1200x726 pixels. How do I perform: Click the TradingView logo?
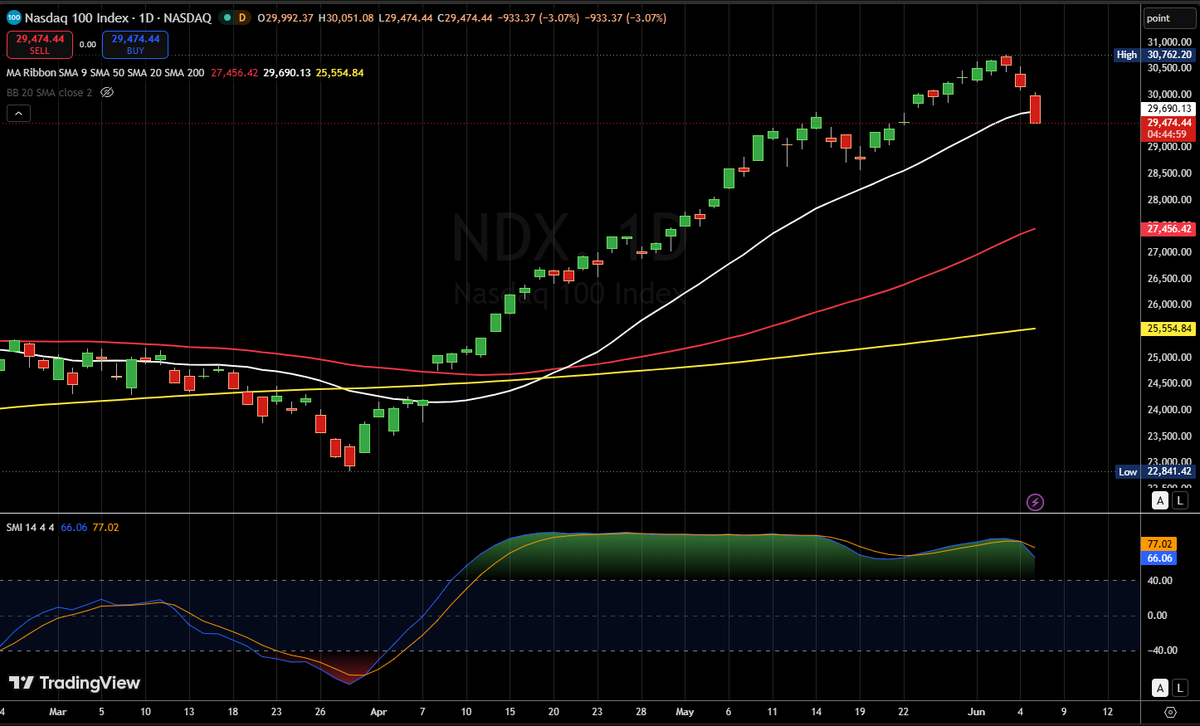pos(75,683)
